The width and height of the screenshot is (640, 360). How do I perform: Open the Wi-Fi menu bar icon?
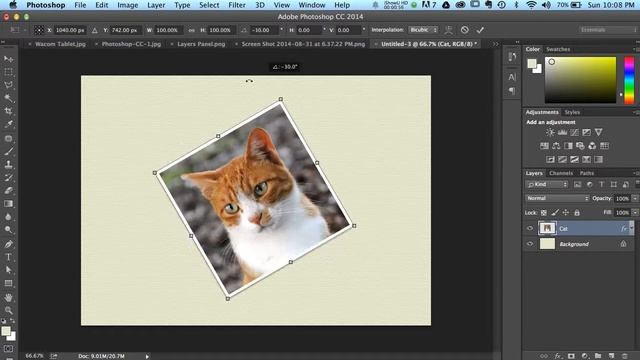[531, 5]
